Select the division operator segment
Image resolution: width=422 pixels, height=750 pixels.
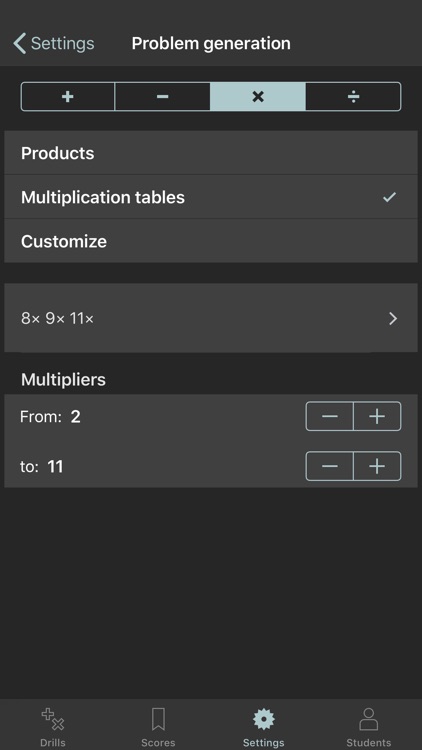tap(353, 97)
